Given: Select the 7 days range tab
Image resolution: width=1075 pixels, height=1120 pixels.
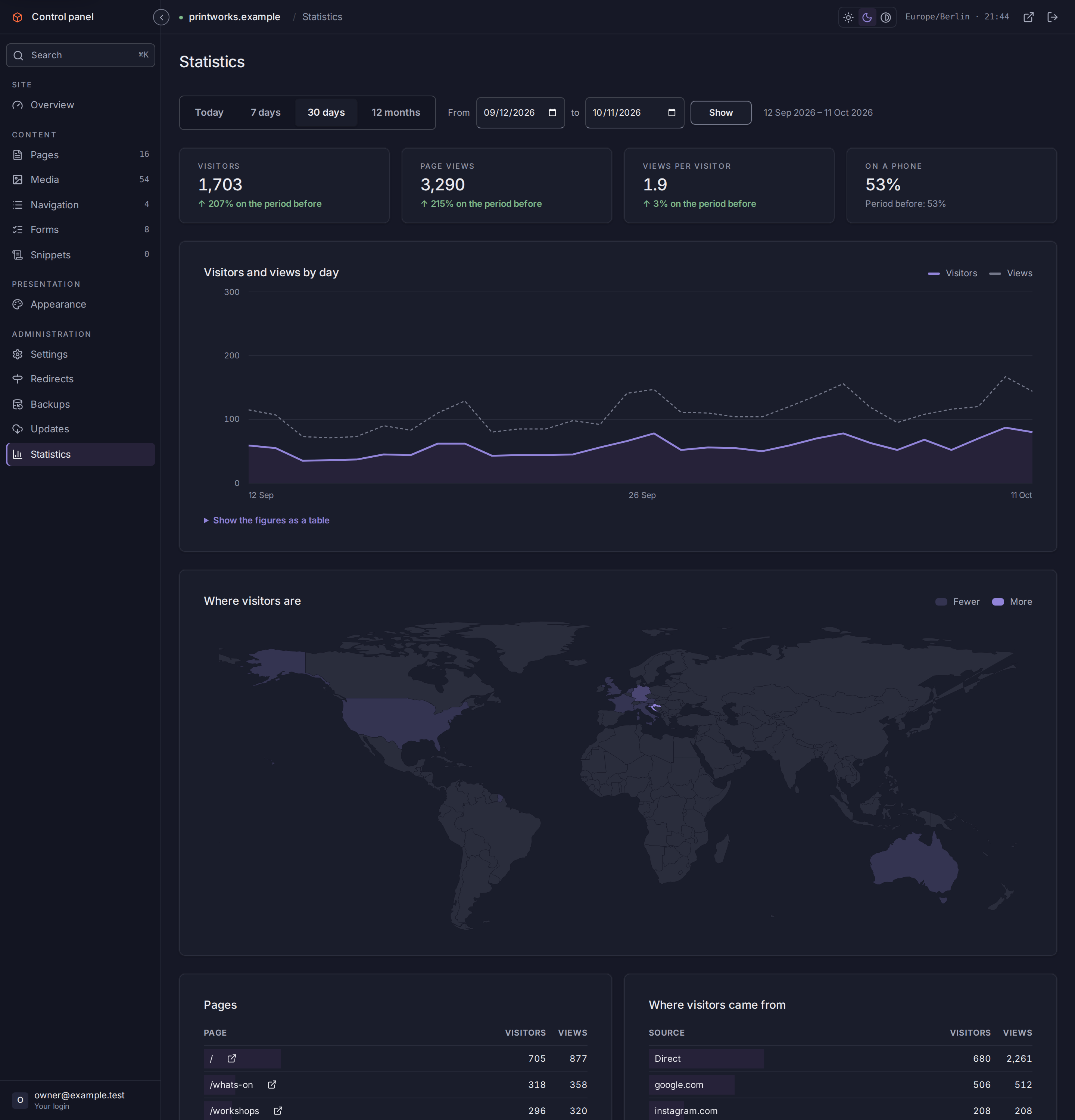Looking at the screenshot, I should pos(266,113).
